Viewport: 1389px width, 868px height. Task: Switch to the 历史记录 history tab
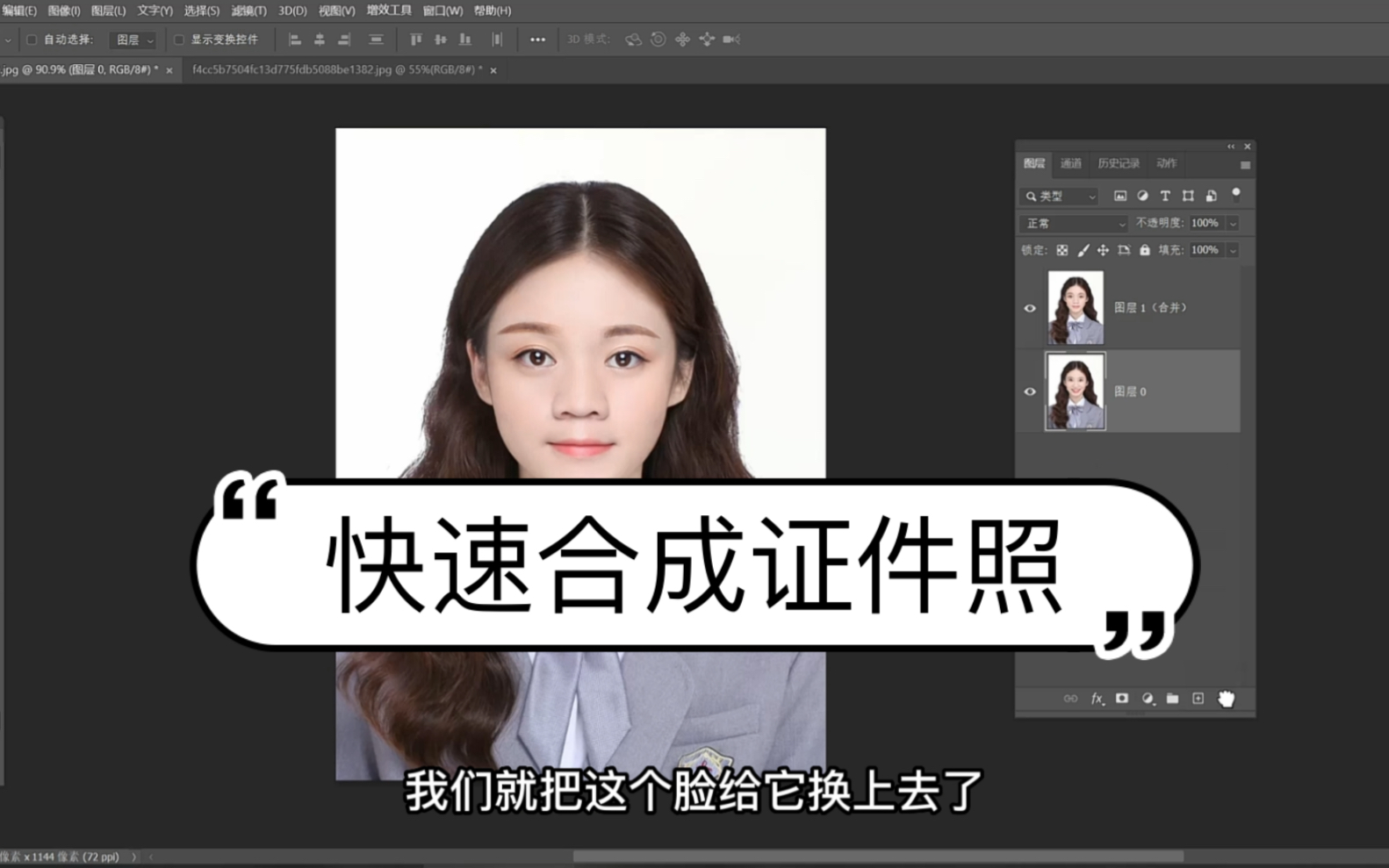(1119, 163)
